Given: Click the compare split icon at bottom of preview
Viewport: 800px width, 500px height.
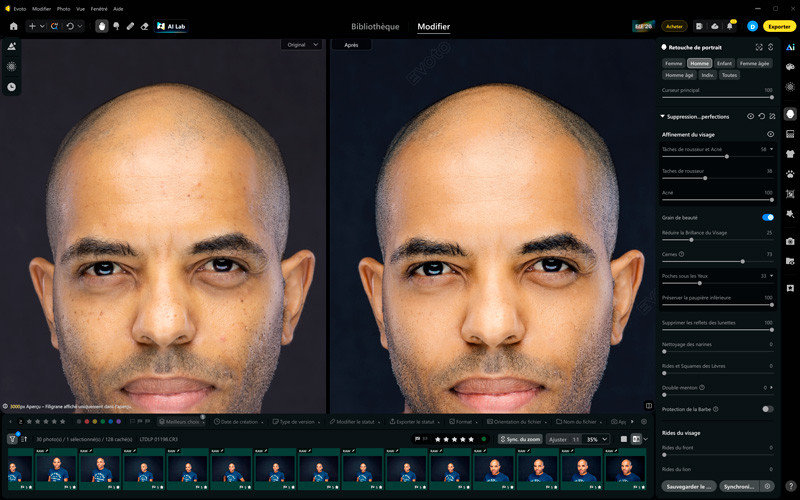Looking at the screenshot, I should coord(648,406).
